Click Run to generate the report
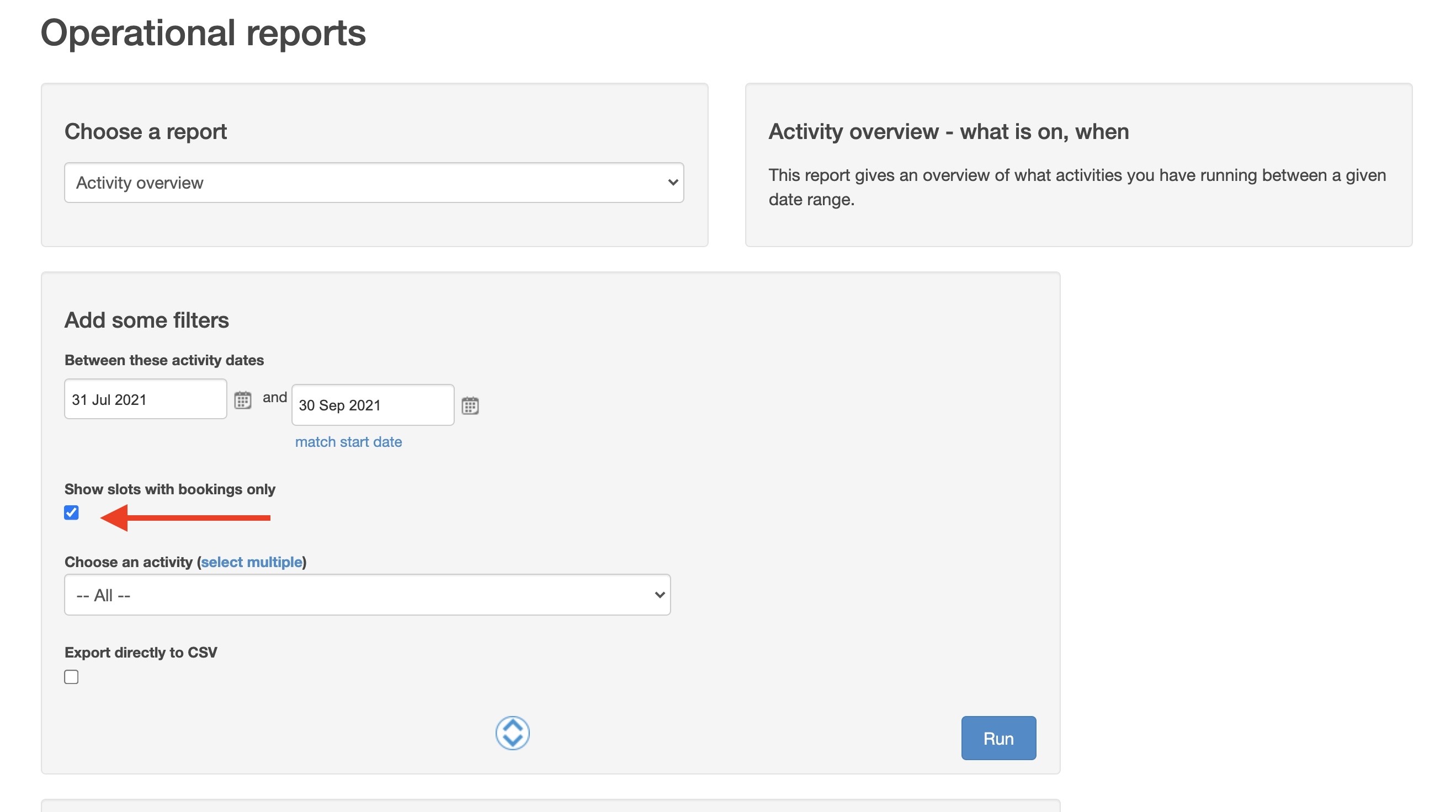 [x=998, y=738]
